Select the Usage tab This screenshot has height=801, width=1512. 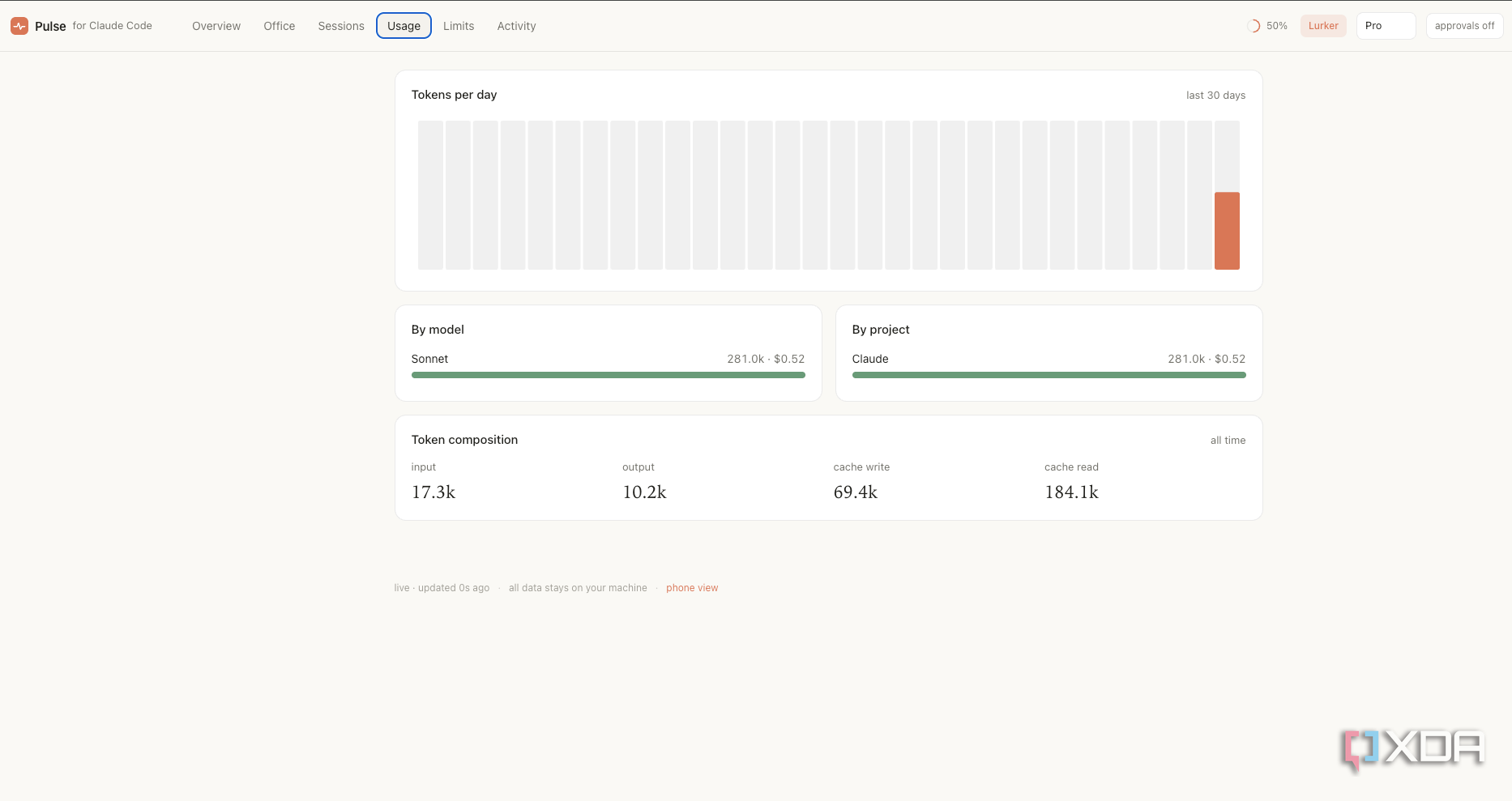pos(404,26)
